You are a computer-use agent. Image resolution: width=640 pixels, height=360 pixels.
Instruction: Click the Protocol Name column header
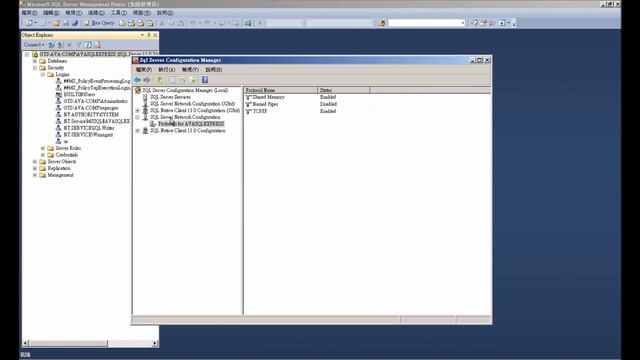pos(280,90)
